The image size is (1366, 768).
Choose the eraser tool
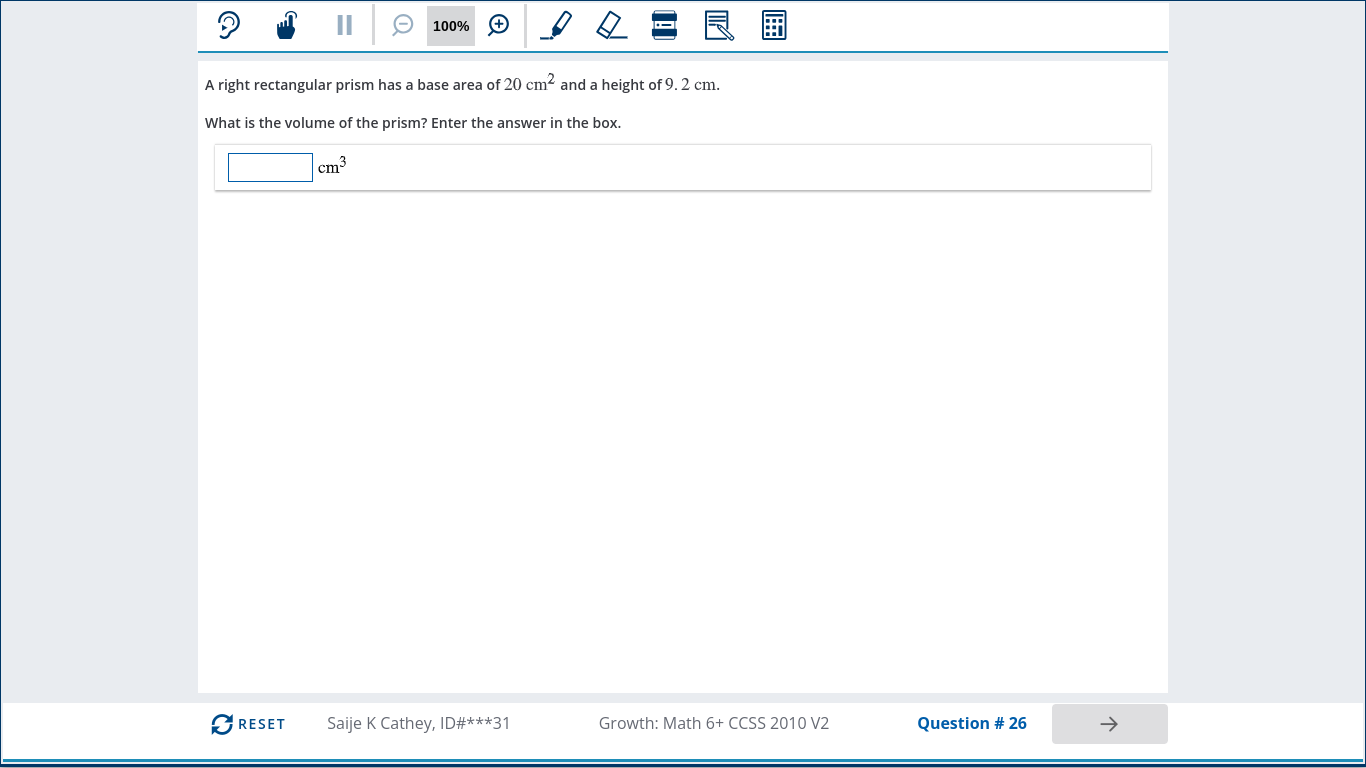click(611, 25)
